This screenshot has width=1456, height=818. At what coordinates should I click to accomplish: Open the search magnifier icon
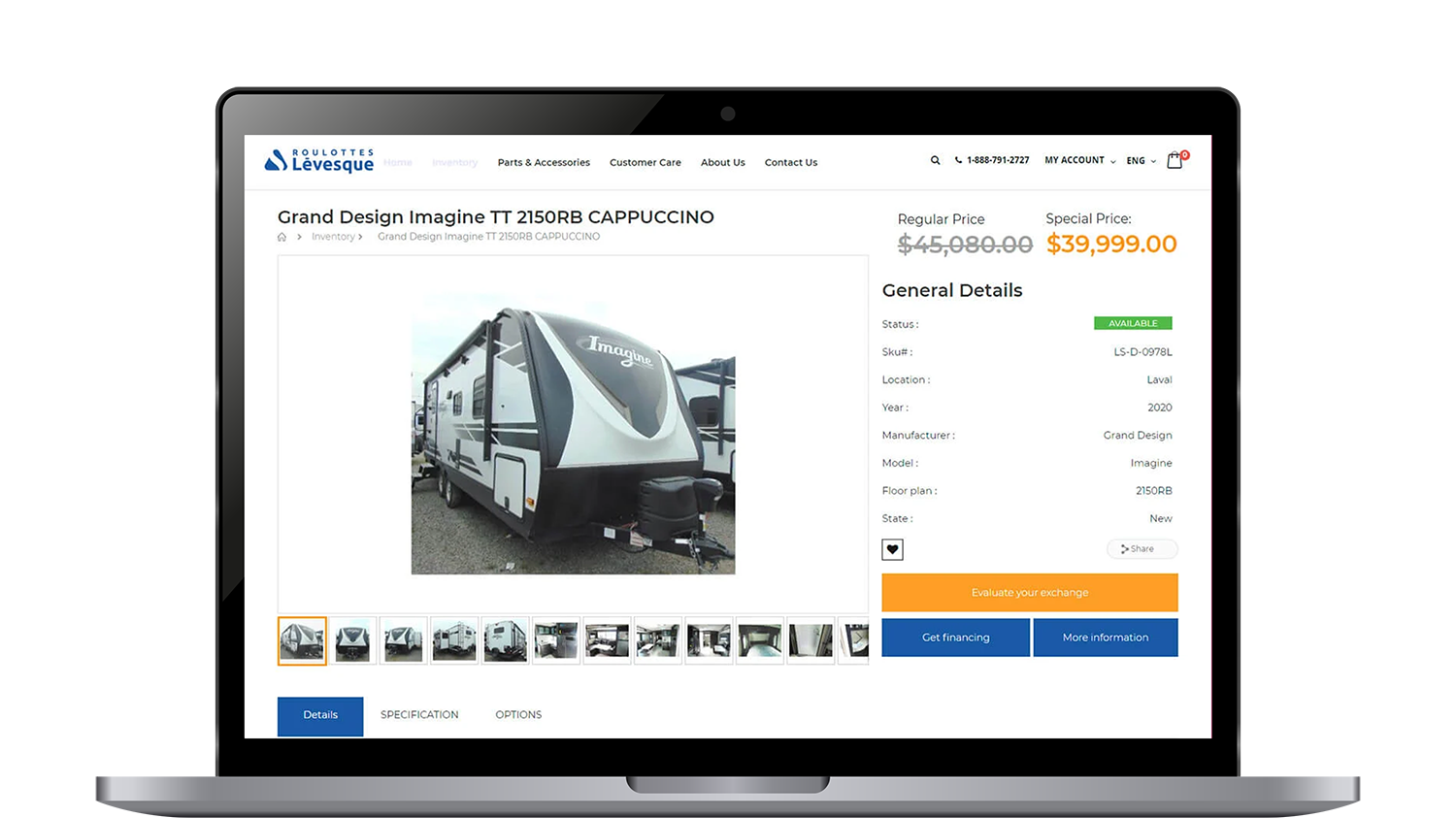click(935, 160)
